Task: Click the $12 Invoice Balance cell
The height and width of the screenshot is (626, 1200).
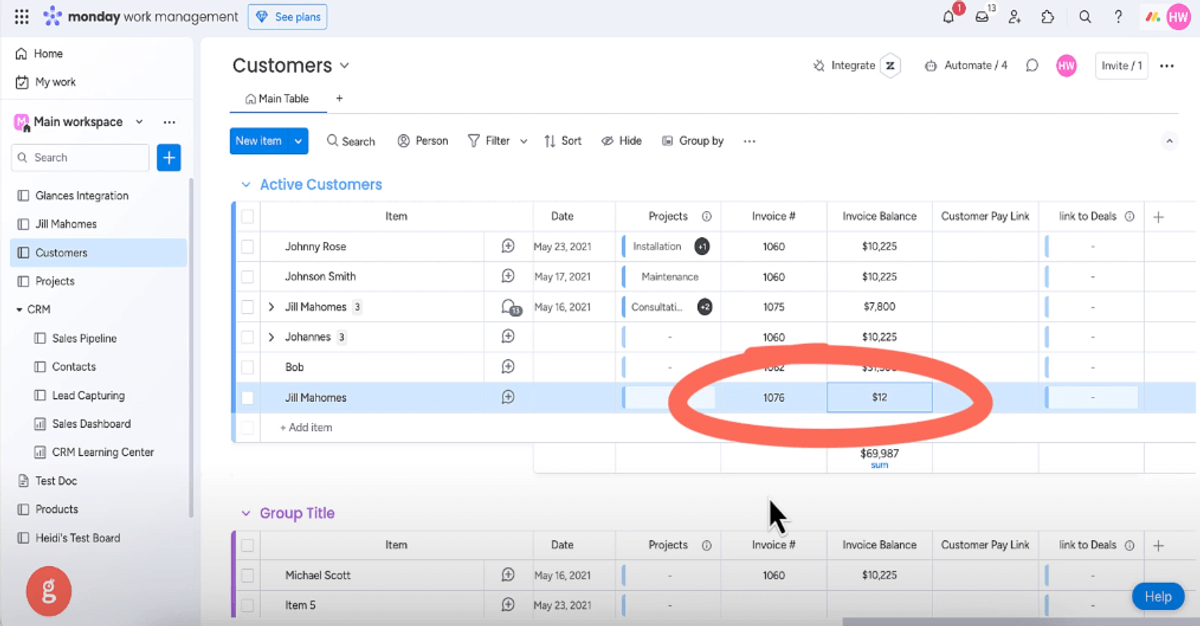Action: click(x=880, y=397)
